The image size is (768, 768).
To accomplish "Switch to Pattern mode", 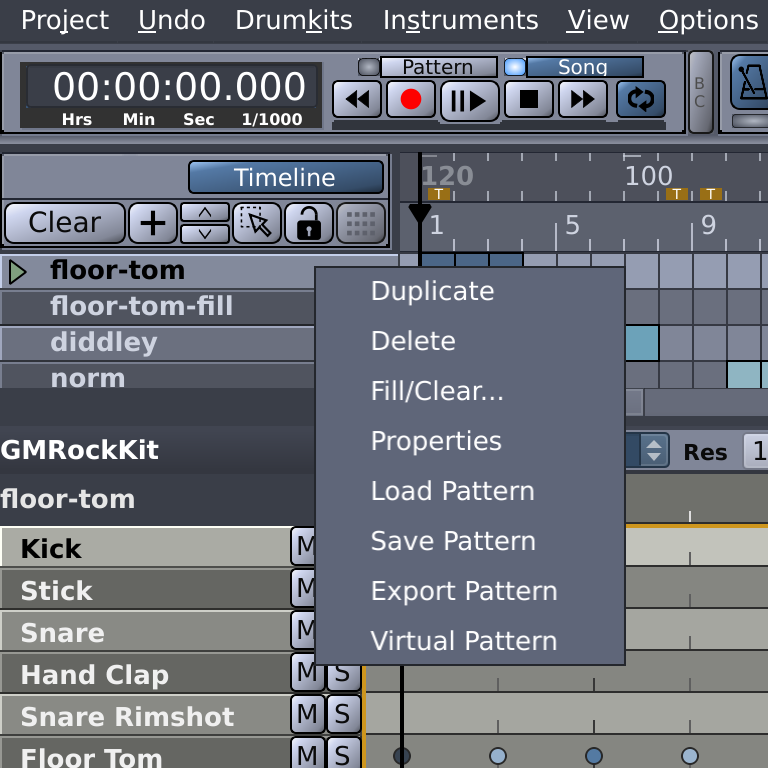I will click(438, 67).
